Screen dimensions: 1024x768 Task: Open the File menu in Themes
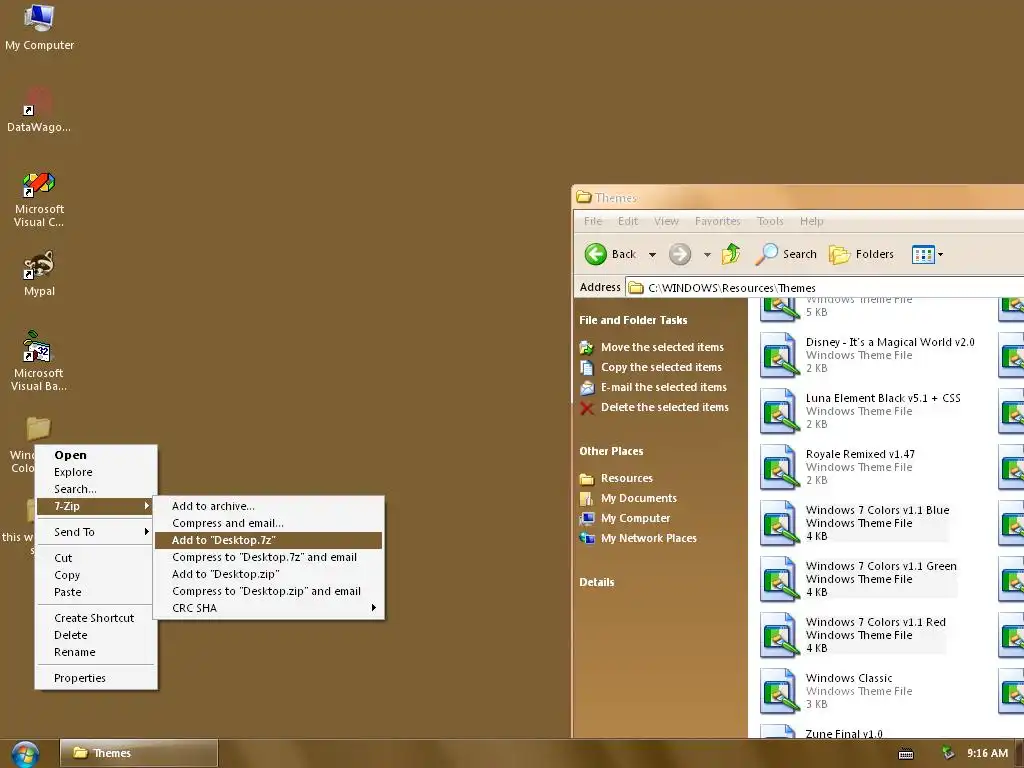[593, 221]
